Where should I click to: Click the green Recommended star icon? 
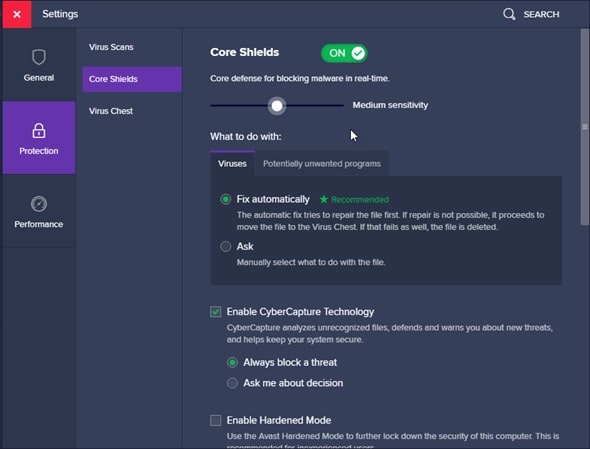324,199
